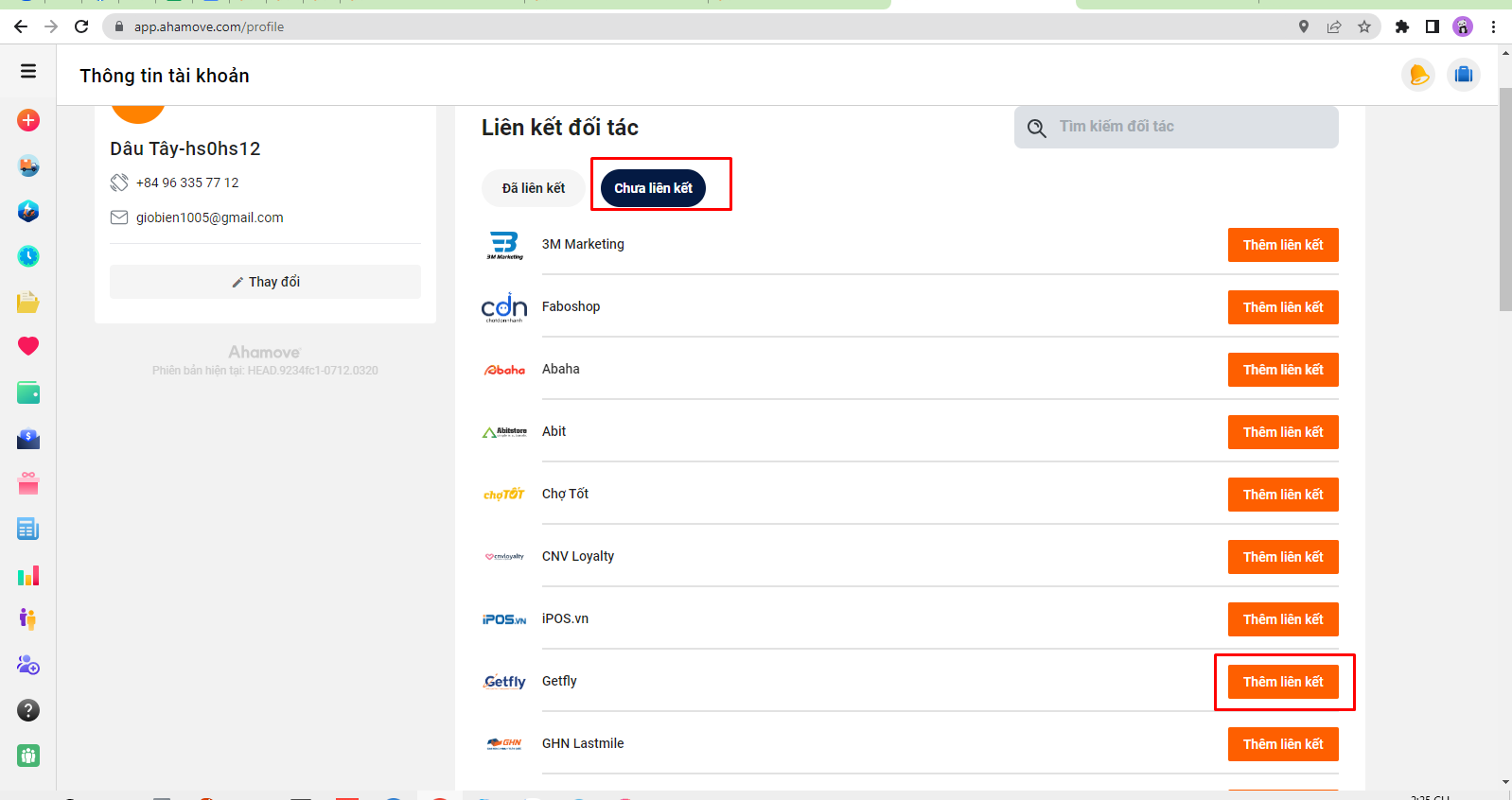Open the pink gift box icon
The width and height of the screenshot is (1512, 800).
click(x=28, y=483)
